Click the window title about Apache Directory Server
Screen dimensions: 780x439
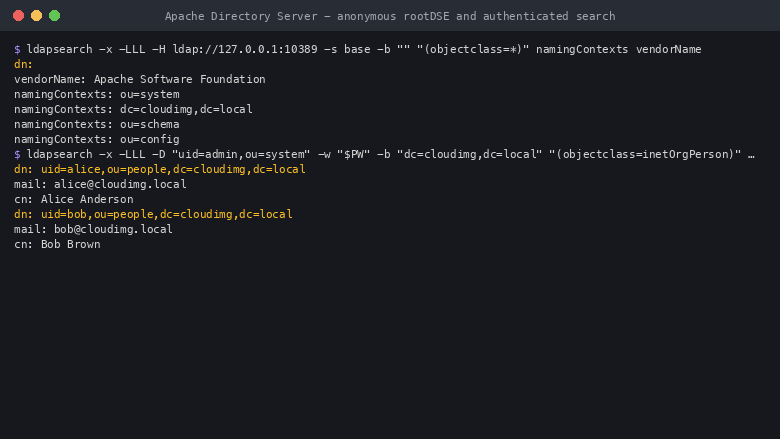390,16
